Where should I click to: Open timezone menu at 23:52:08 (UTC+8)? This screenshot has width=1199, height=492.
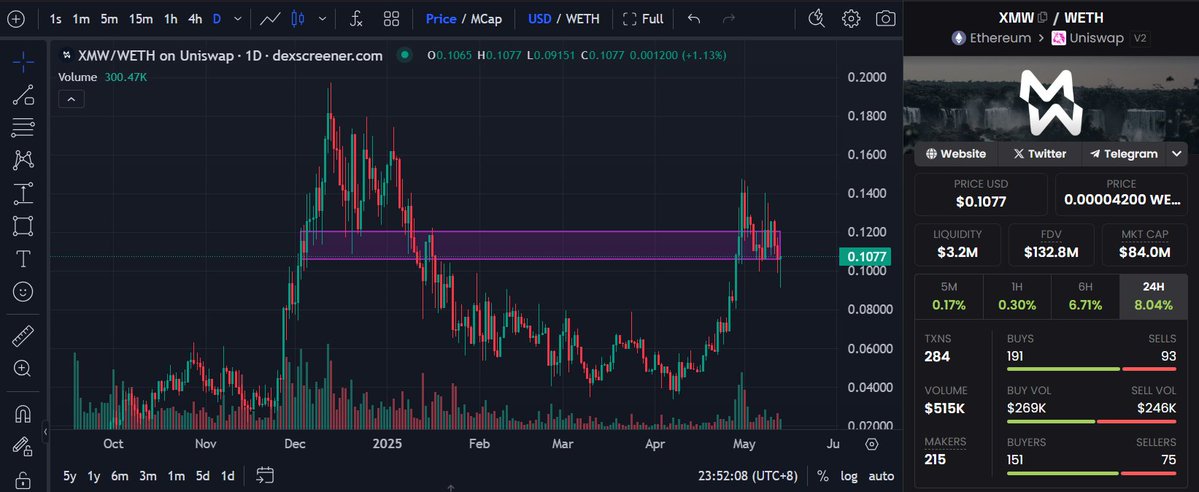[748, 476]
